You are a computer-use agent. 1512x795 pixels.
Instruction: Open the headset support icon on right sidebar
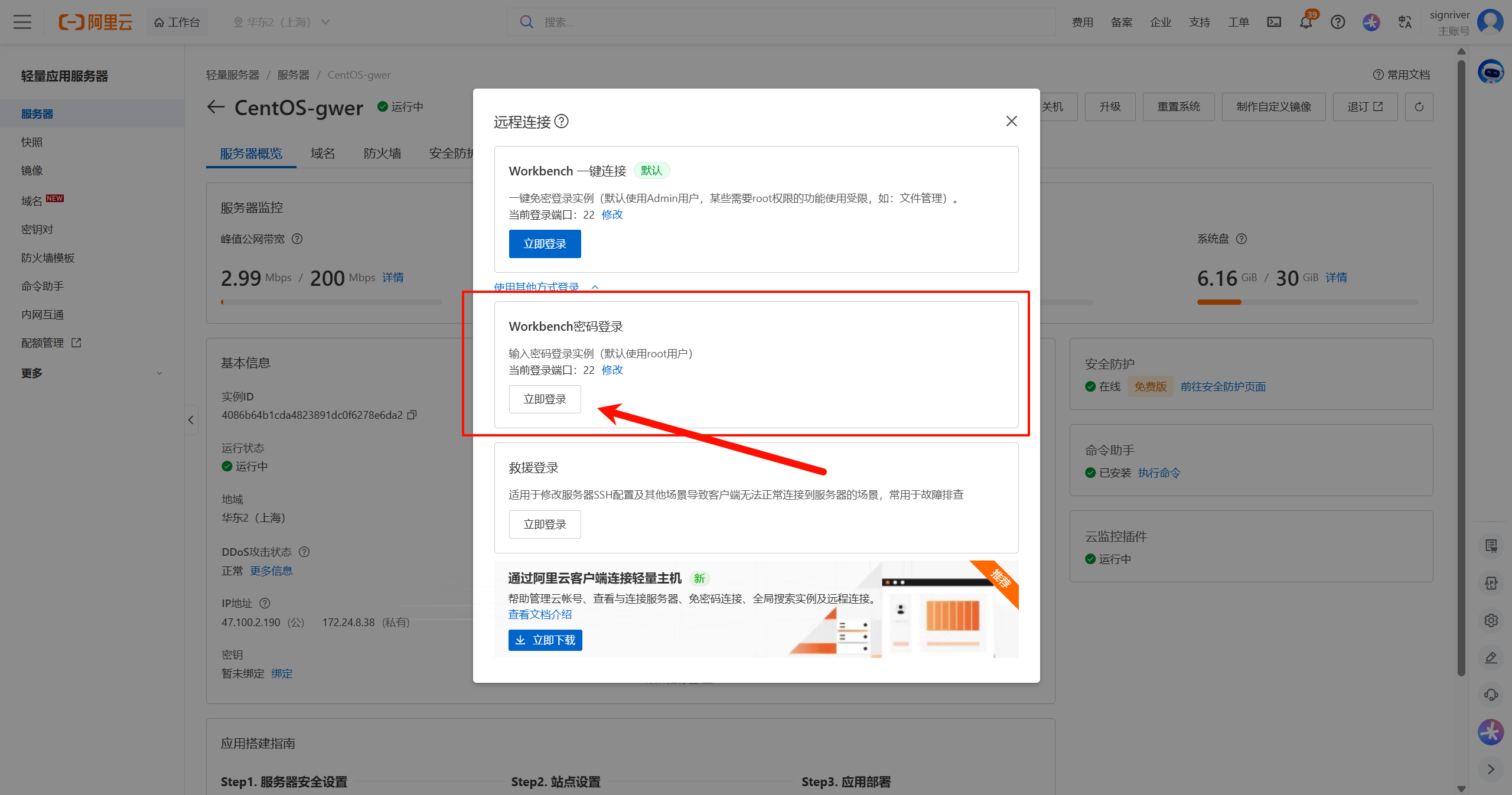pyautogui.click(x=1491, y=695)
